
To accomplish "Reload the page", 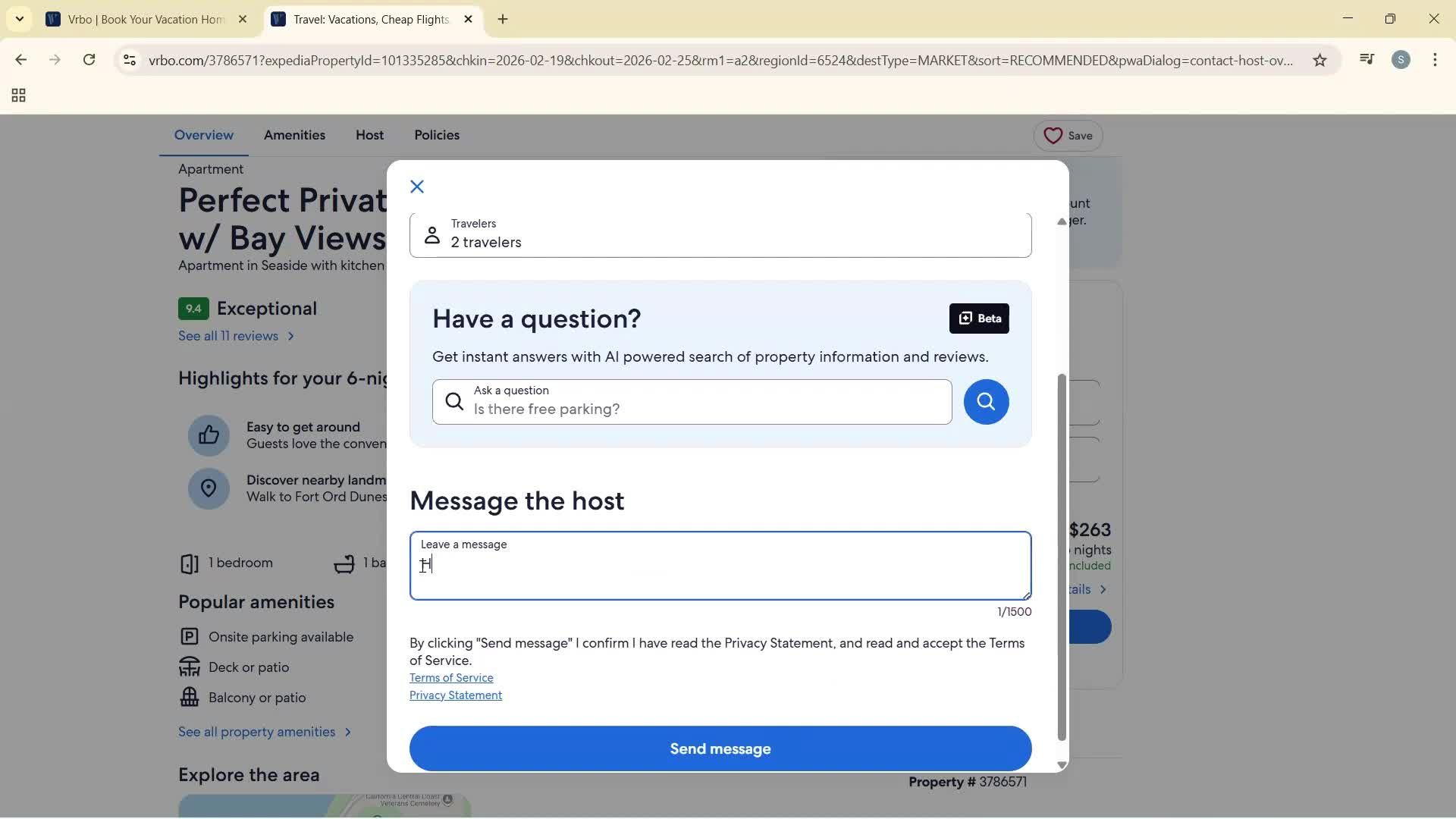I will pyautogui.click(x=89, y=60).
